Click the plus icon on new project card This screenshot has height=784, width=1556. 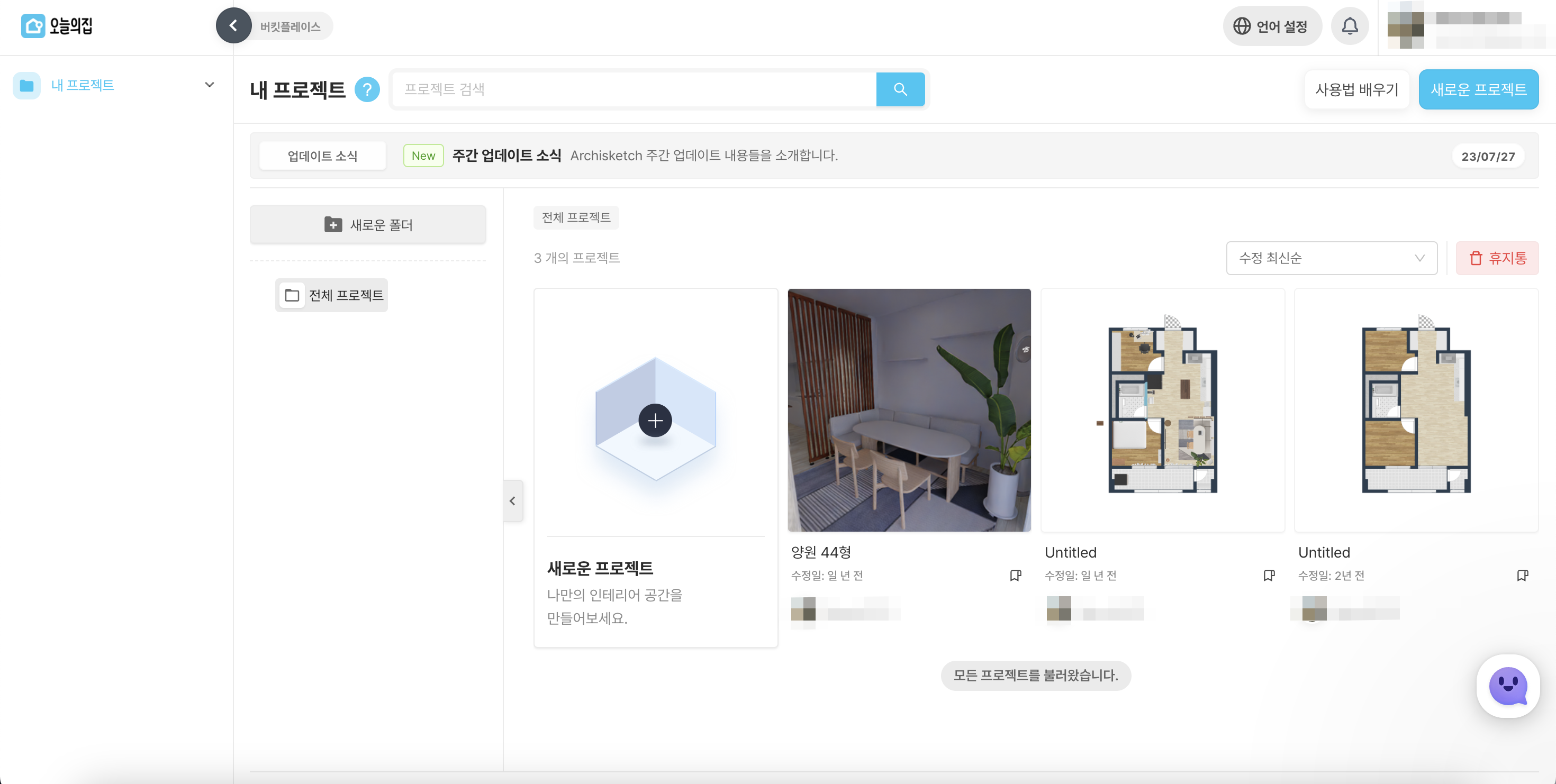click(655, 420)
